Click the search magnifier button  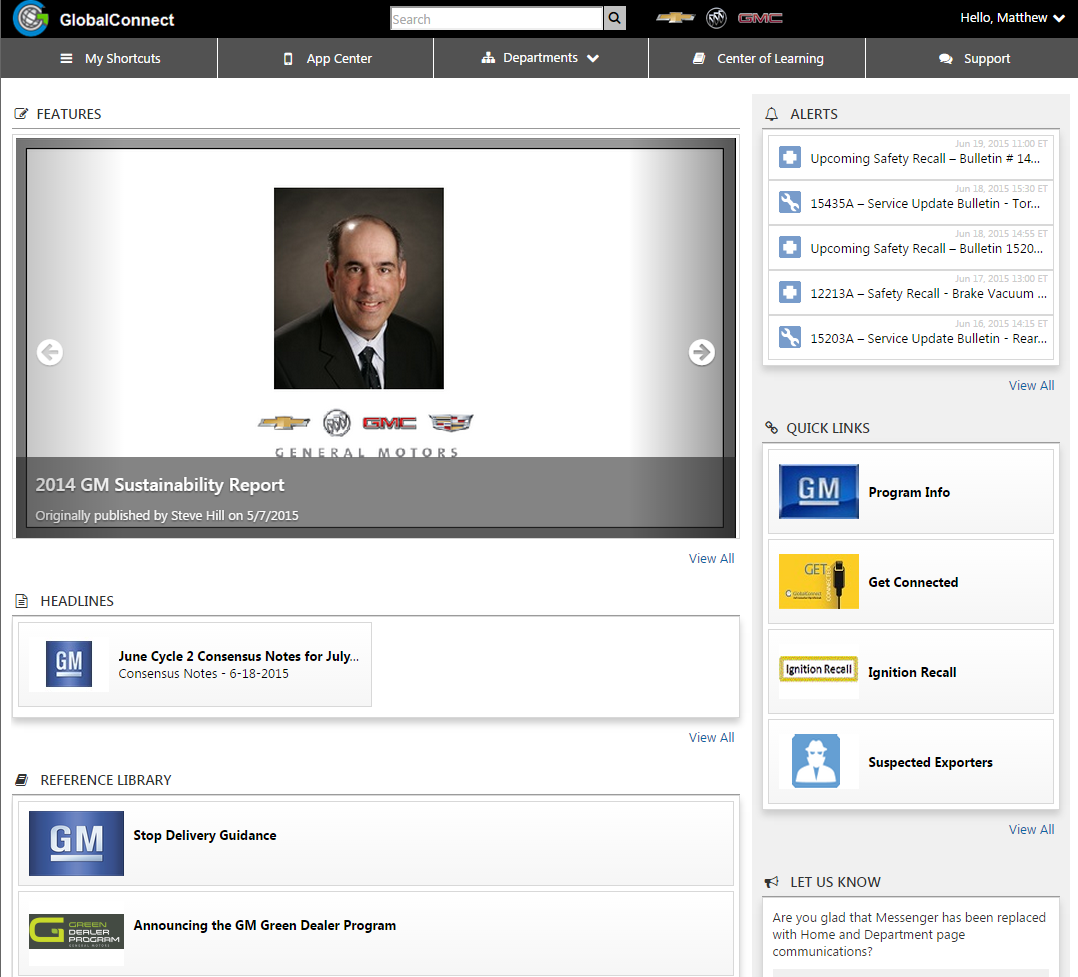pos(615,19)
